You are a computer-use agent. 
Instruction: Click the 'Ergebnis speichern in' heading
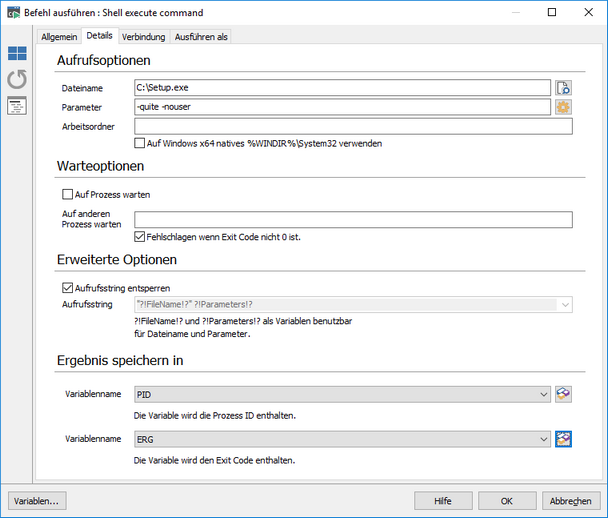tap(120, 361)
